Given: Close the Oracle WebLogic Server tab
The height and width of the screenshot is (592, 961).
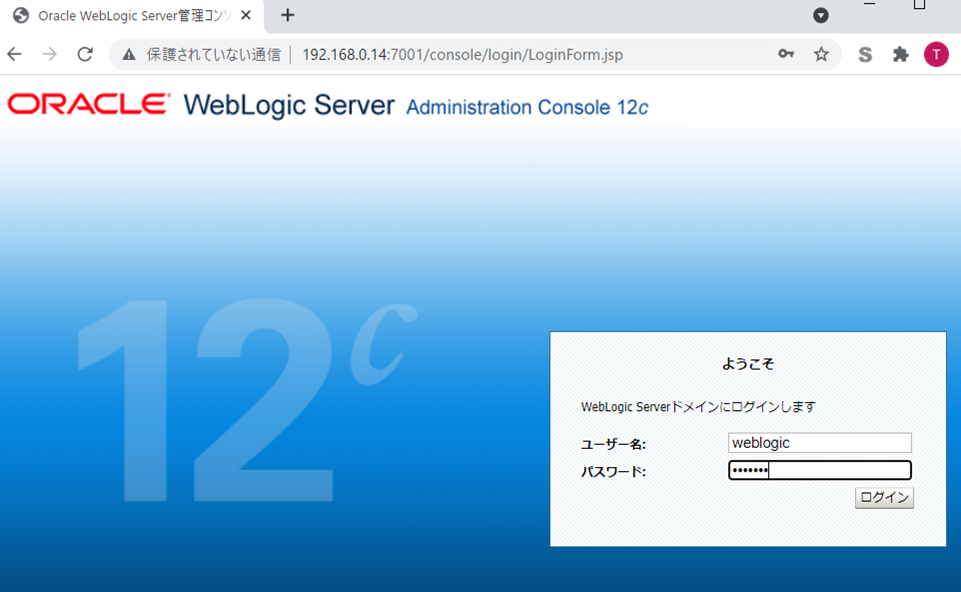Looking at the screenshot, I should pyautogui.click(x=246, y=16).
